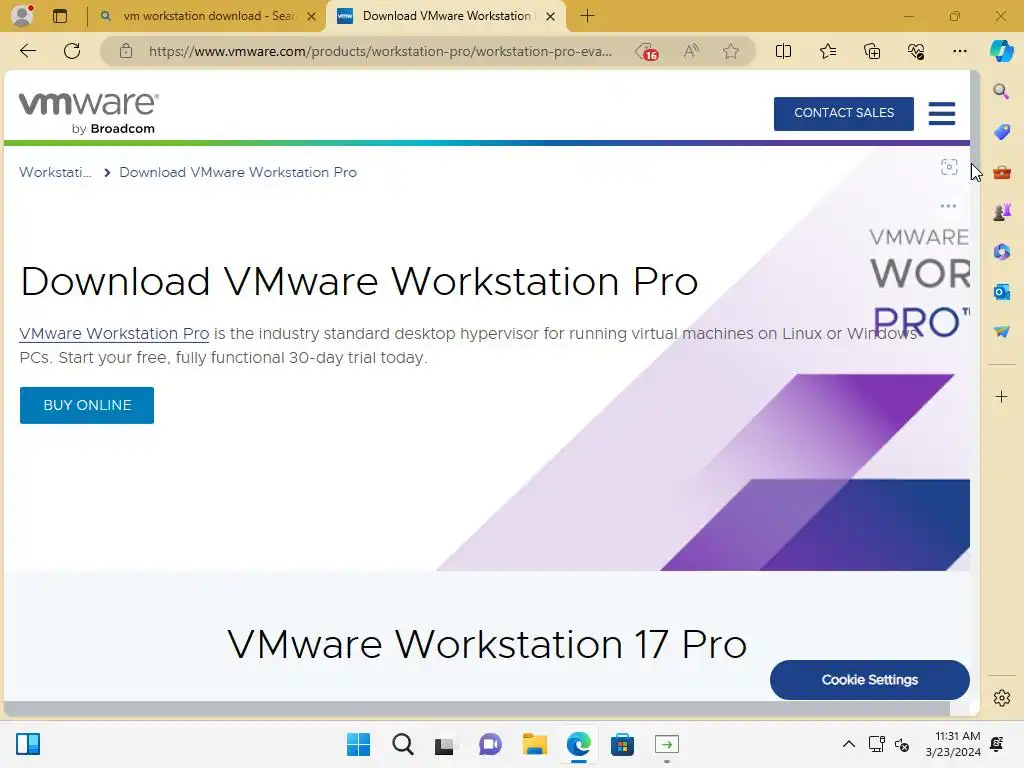
Task: Open sidebar settings gear icon
Action: point(1001,698)
